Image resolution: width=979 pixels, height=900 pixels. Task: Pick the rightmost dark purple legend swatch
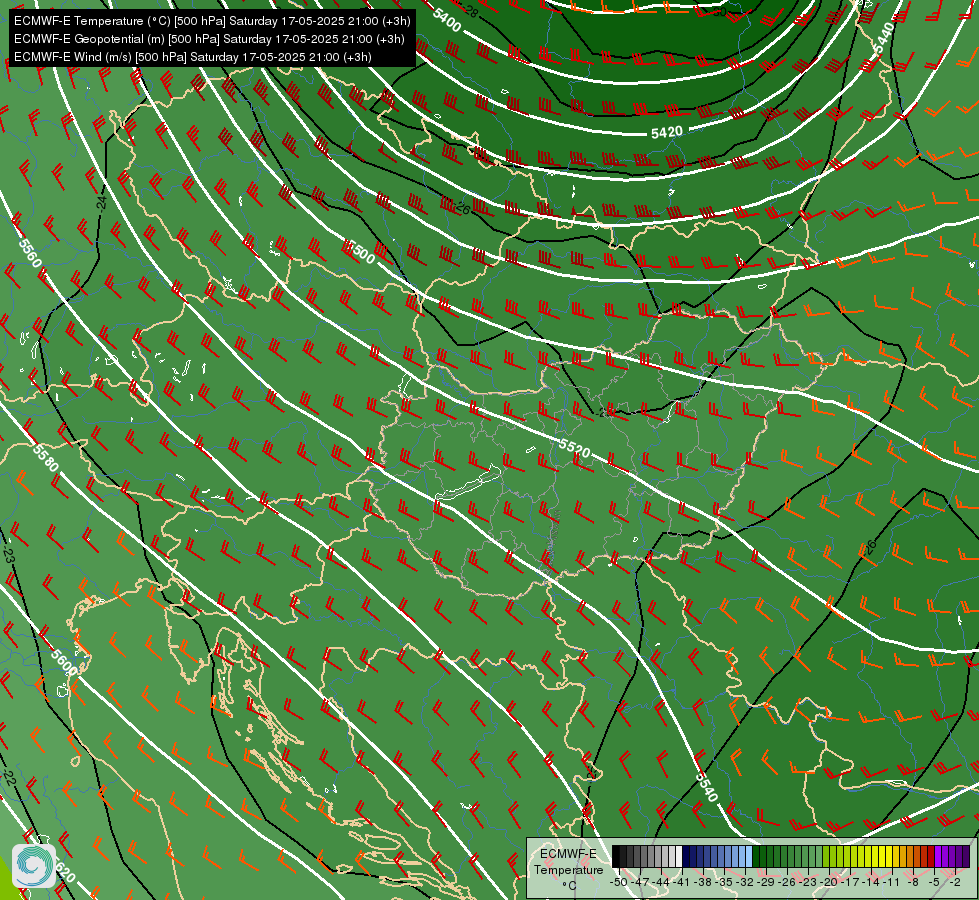(966, 856)
